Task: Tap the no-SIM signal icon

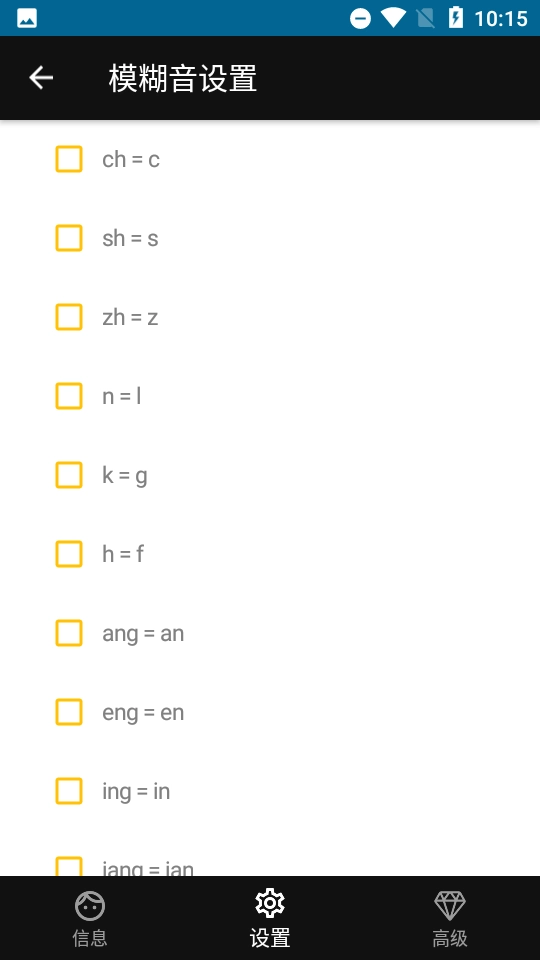Action: coord(425,18)
